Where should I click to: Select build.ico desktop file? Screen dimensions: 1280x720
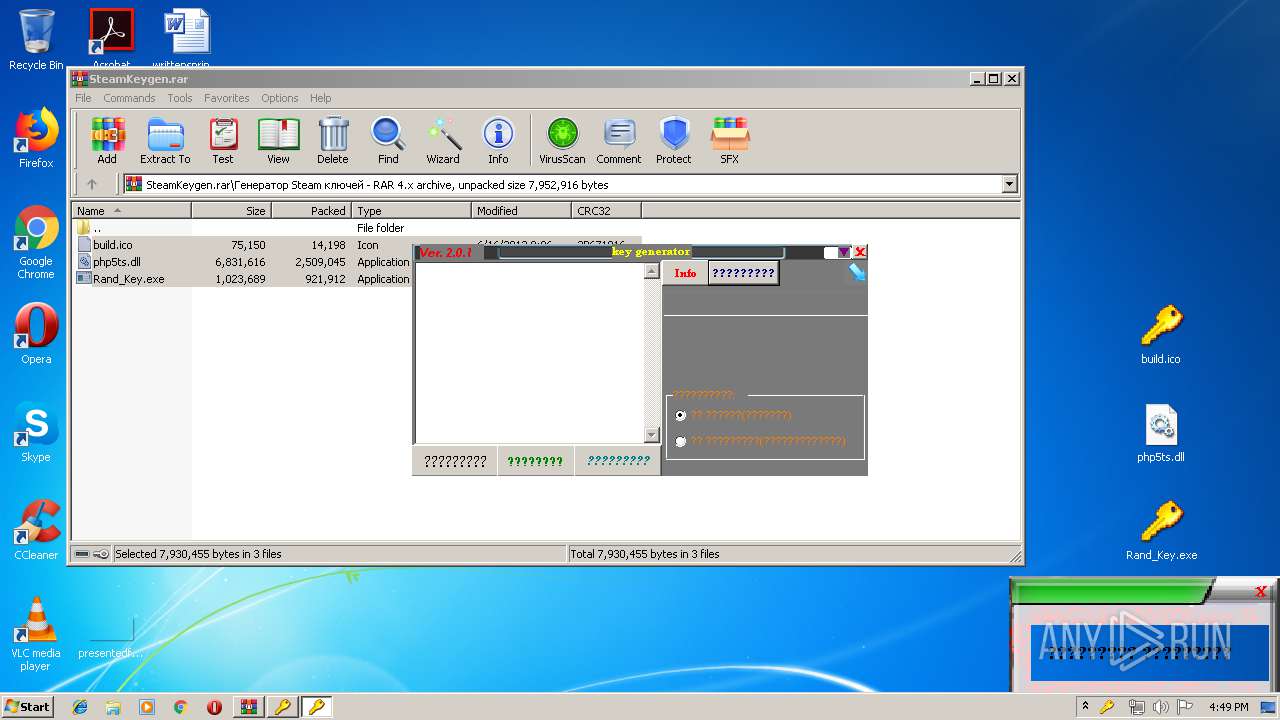(x=1161, y=335)
